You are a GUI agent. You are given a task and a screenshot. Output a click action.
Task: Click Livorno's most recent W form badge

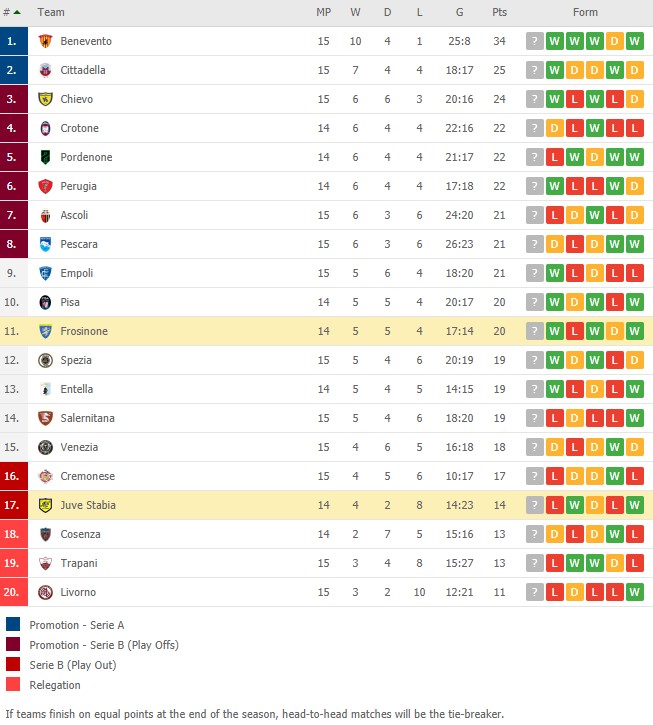coord(635,592)
